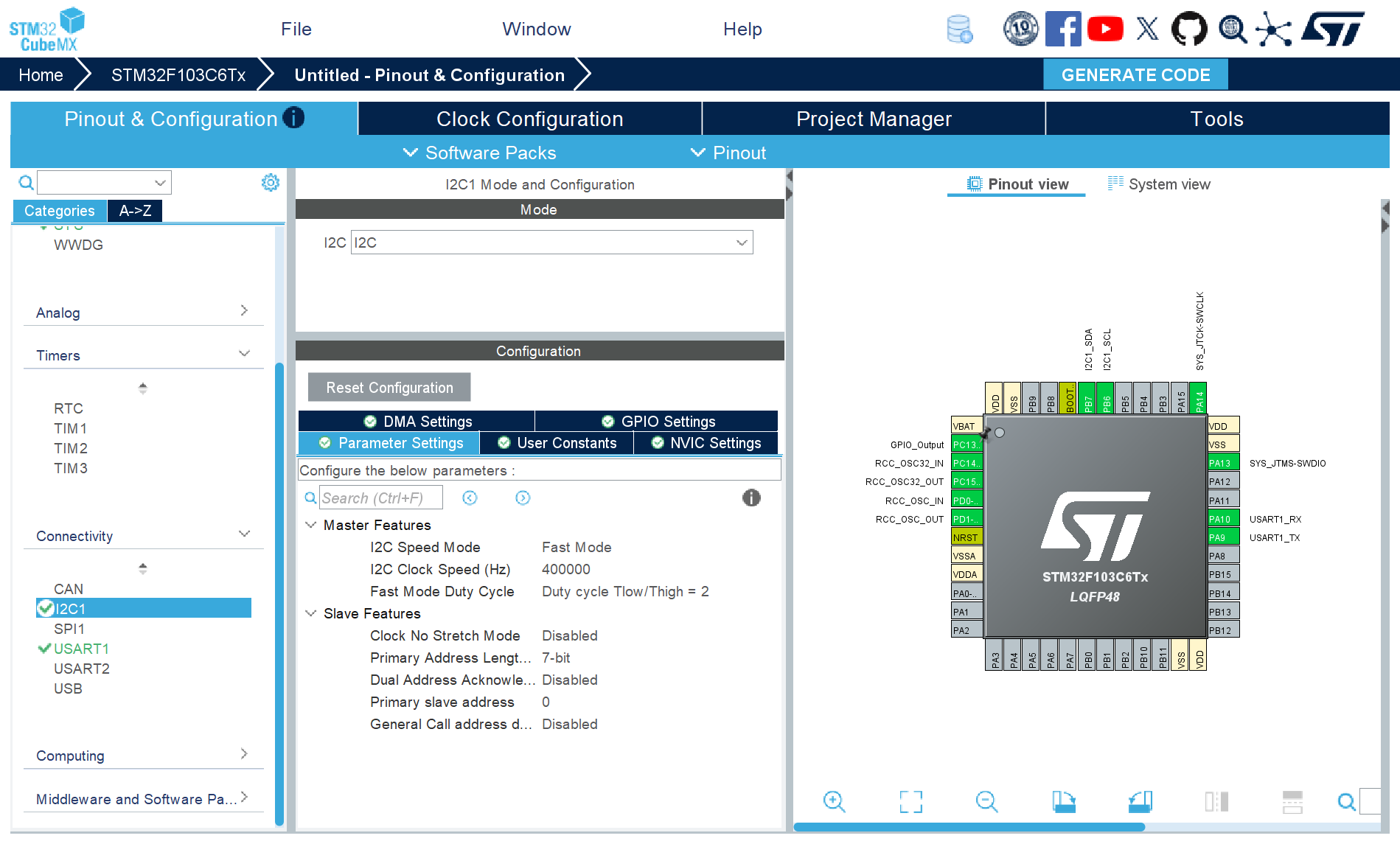The image size is (1400, 844).
Task: Select USART1 in the Connectivity list
Action: [81, 649]
